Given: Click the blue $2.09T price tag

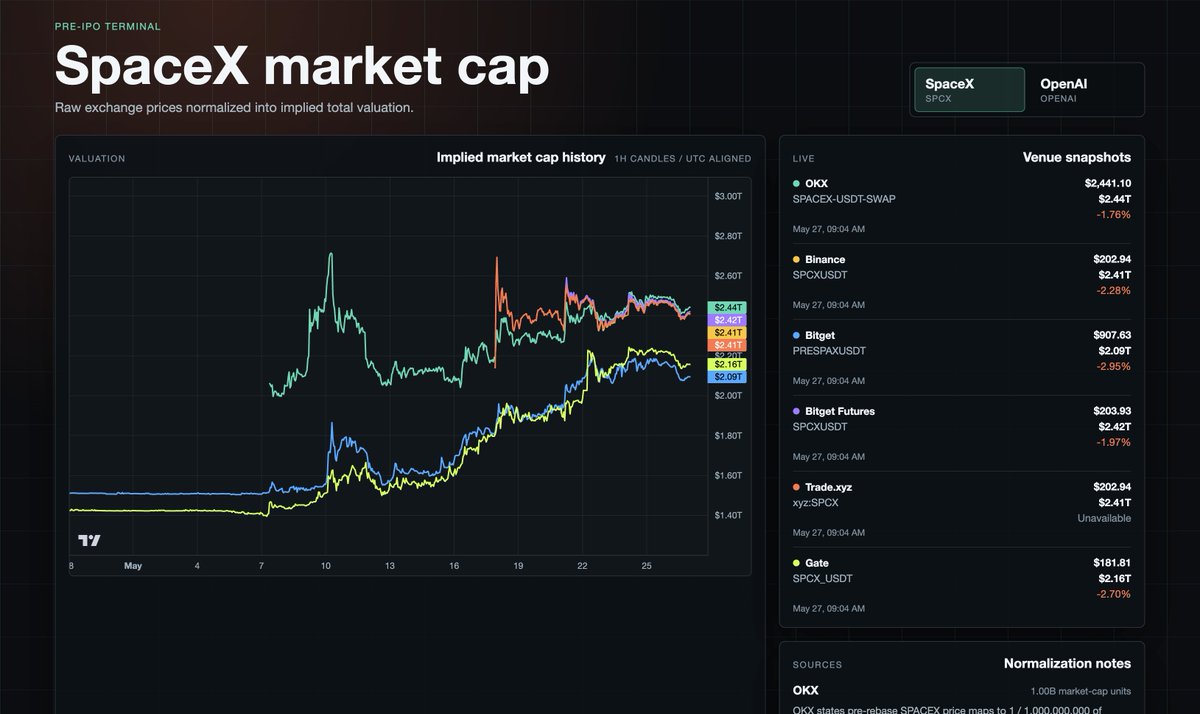Looking at the screenshot, I should click(727, 377).
